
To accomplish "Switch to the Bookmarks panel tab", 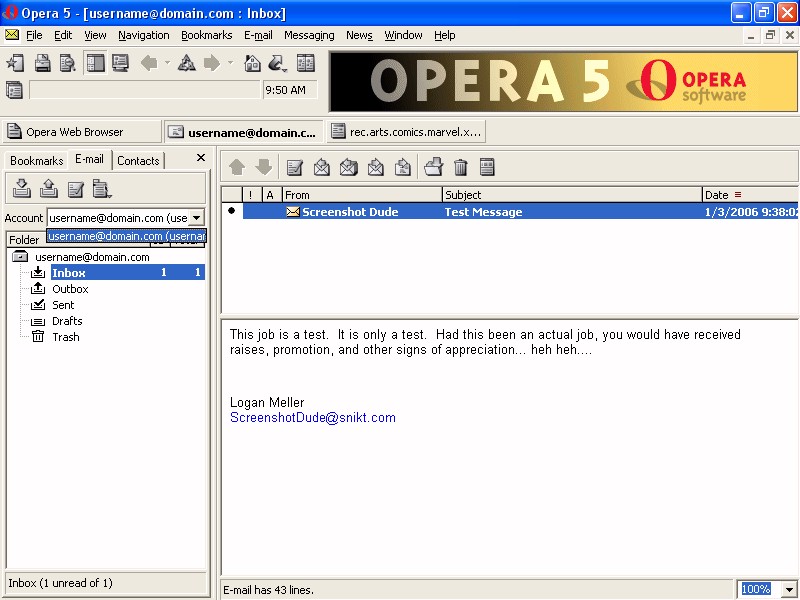I will 37,161.
